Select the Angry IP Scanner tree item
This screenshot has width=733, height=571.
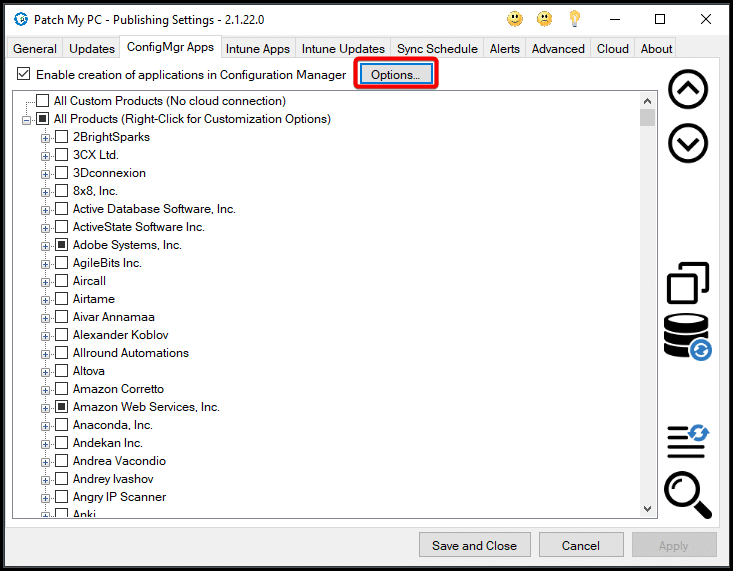(x=119, y=497)
